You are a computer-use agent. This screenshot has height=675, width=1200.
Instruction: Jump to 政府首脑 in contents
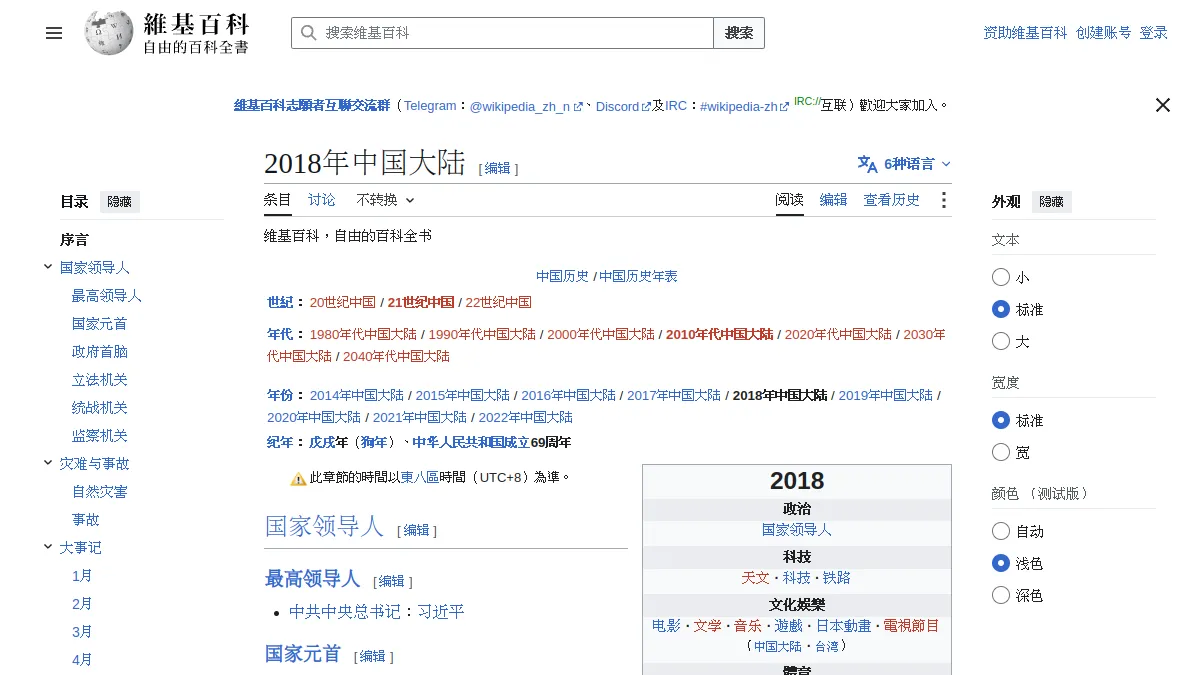[x=100, y=352]
